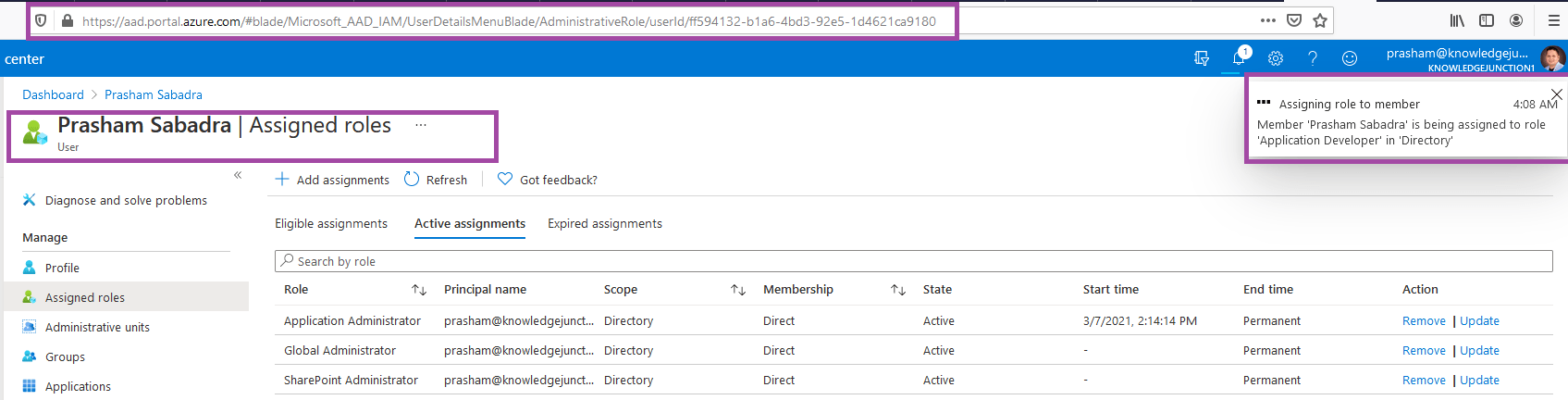
Task: Open the ellipsis next to Assigned roles title
Action: coord(421,125)
